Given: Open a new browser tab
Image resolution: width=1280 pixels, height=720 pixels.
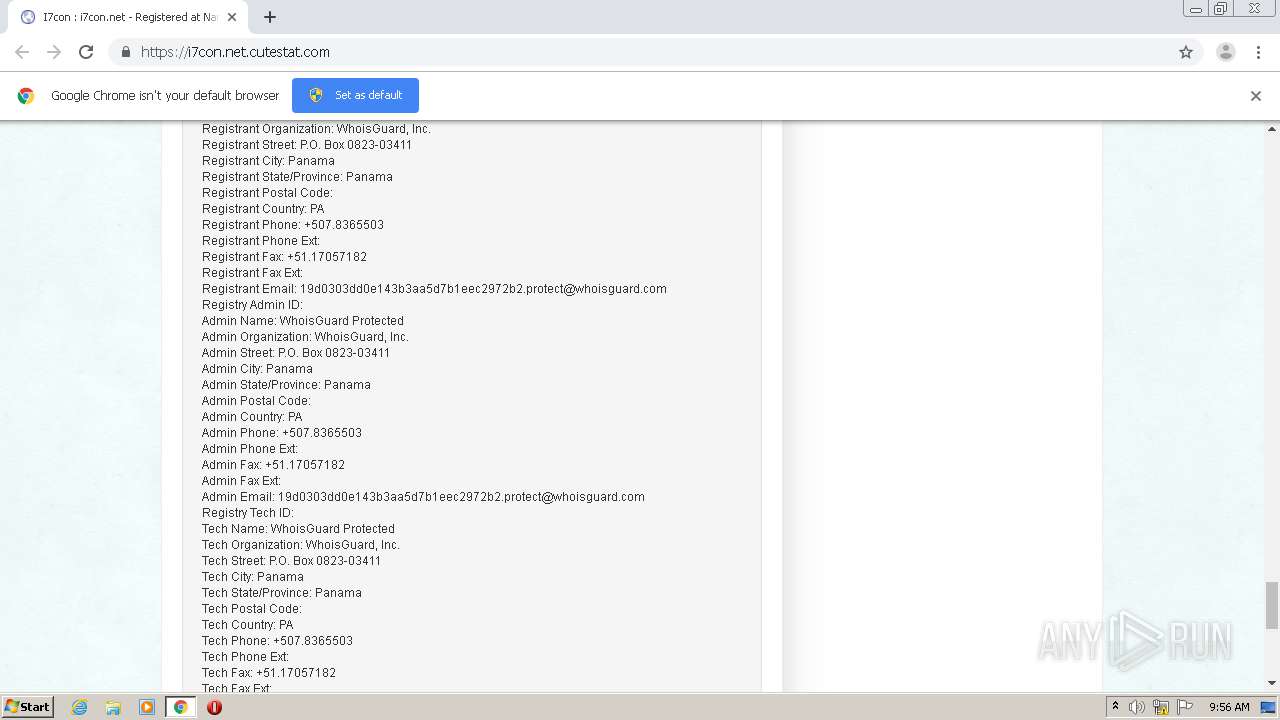Looking at the screenshot, I should 270,17.
